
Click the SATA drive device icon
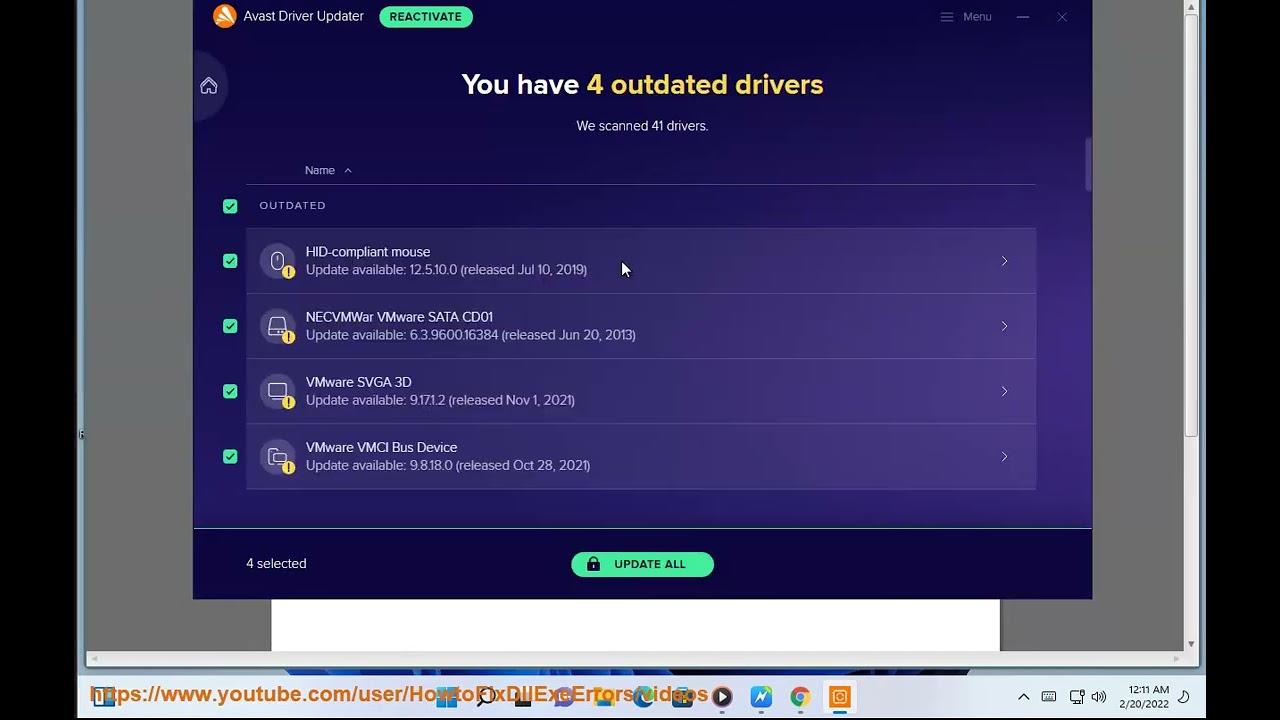pyautogui.click(x=277, y=326)
